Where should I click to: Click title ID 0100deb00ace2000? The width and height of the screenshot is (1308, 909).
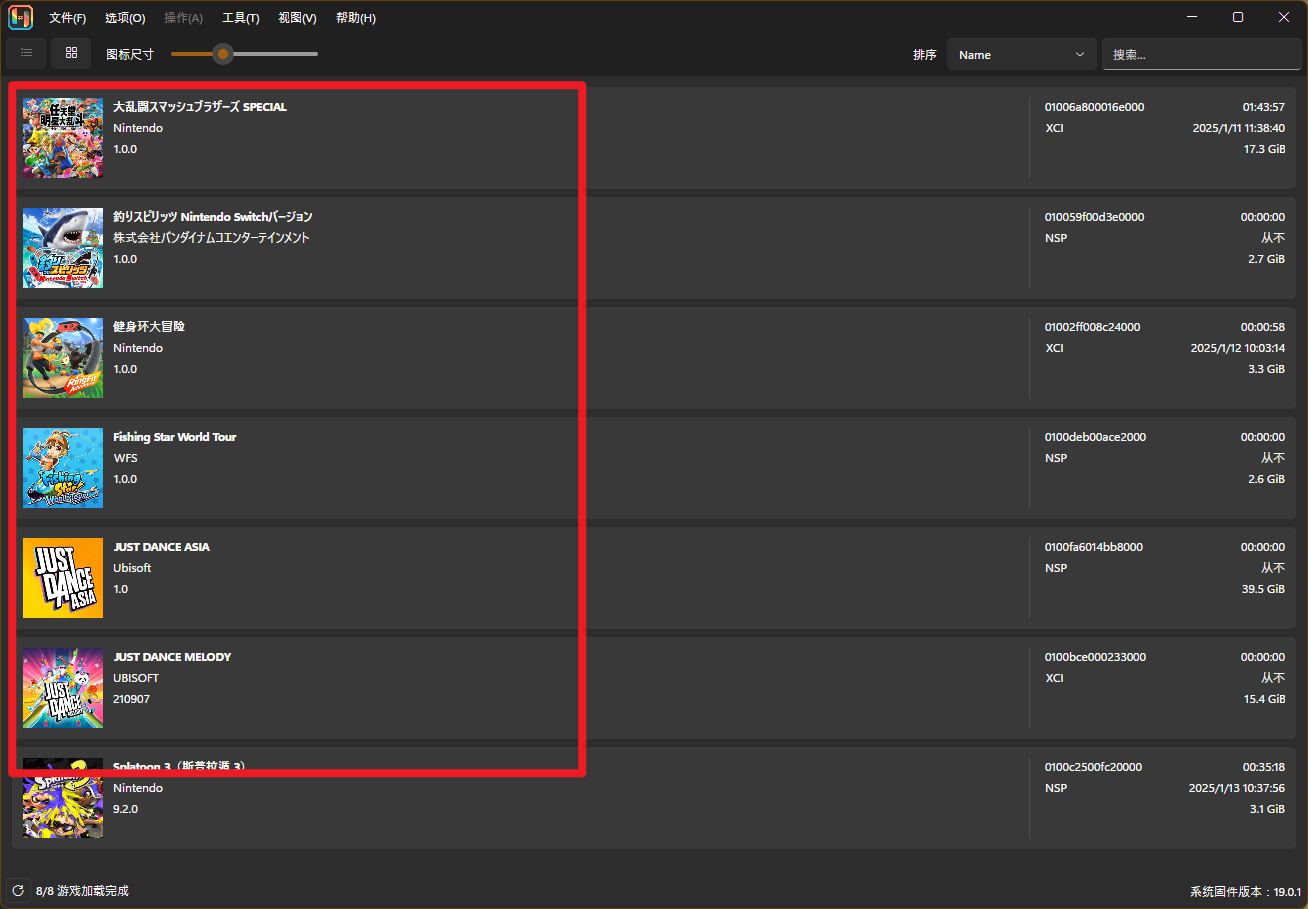click(x=1095, y=437)
